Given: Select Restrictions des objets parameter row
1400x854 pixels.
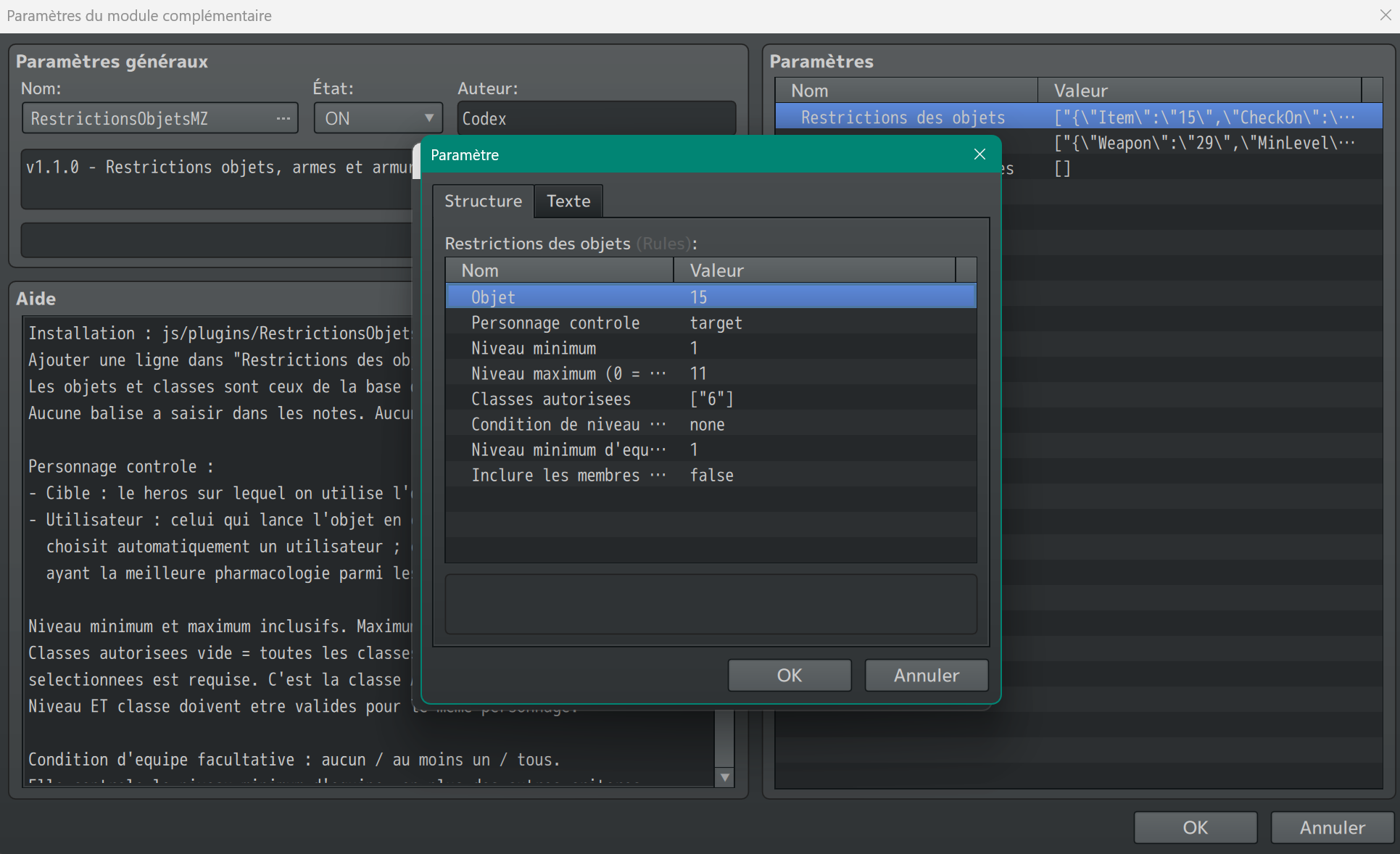Looking at the screenshot, I should coord(1079,117).
